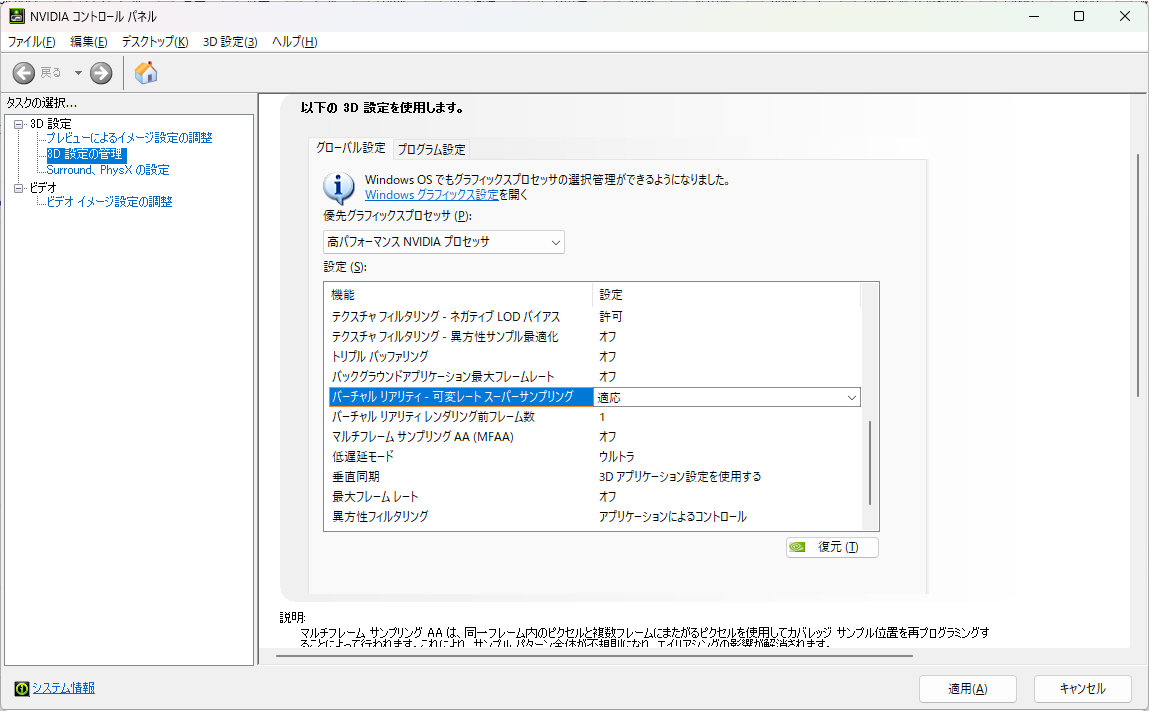The height and width of the screenshot is (711, 1149).
Task: Click the home icon in toolbar
Action: 146,72
